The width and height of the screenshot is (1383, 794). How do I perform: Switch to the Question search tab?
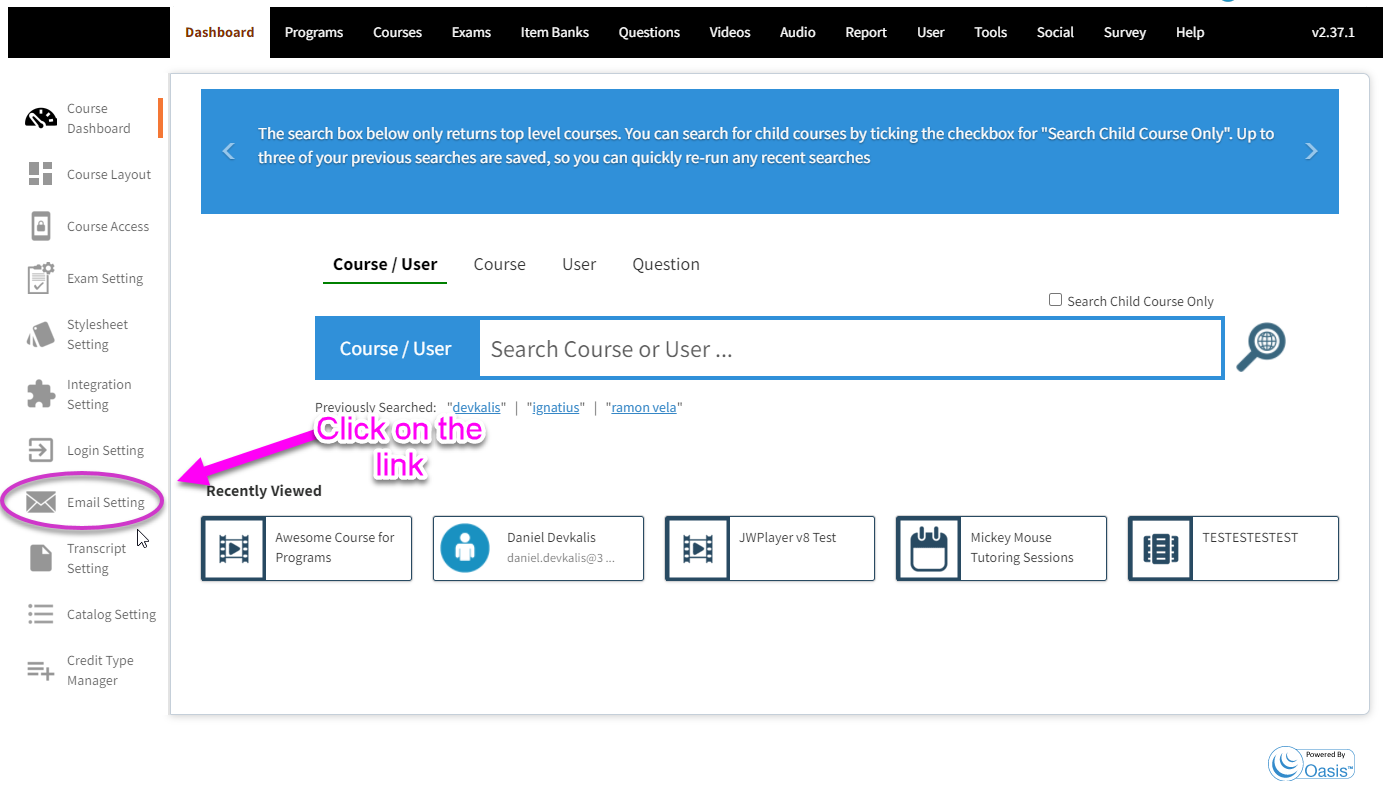[666, 264]
